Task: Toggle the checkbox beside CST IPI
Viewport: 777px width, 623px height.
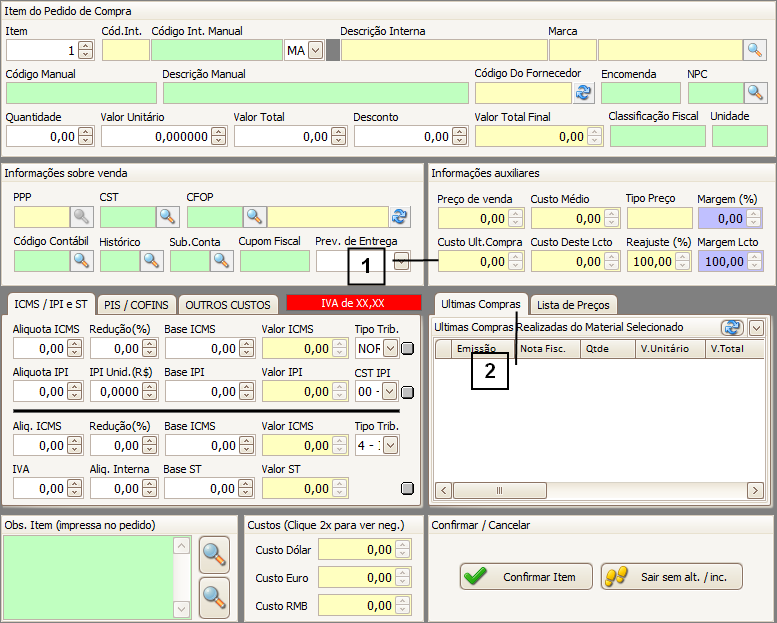Action: 407,393
